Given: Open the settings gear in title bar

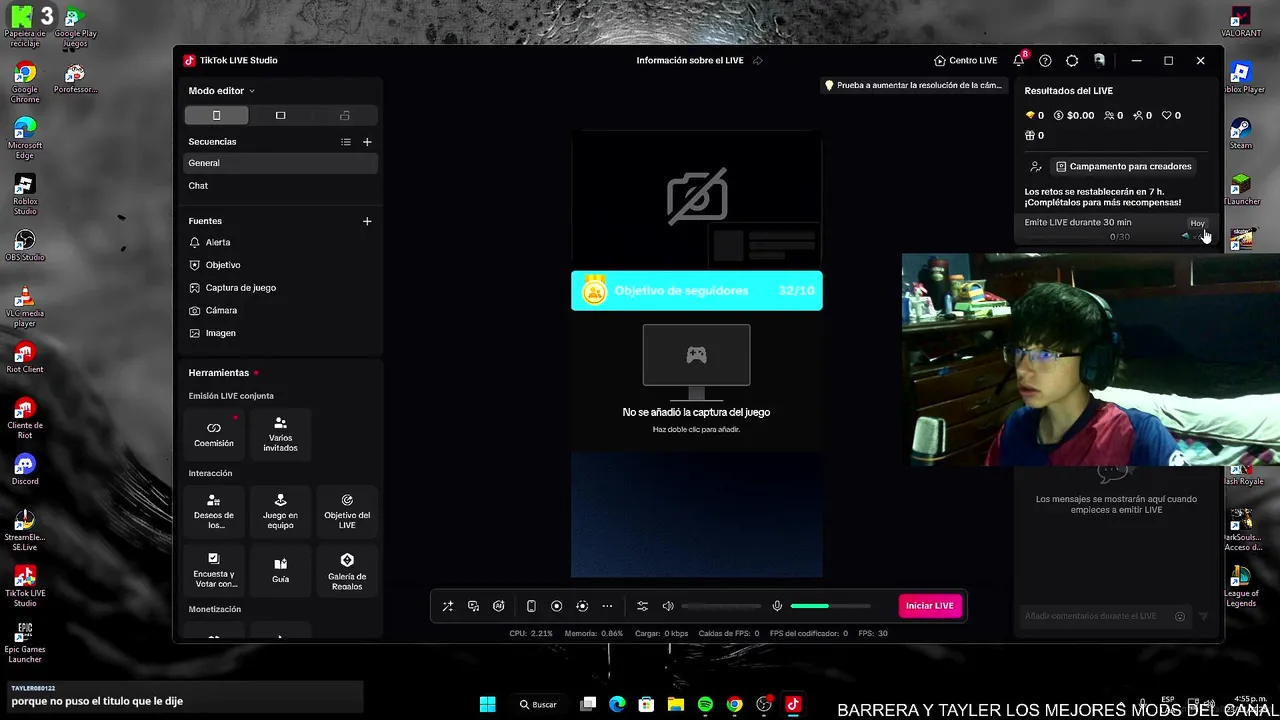Looking at the screenshot, I should pyautogui.click(x=1072, y=61).
